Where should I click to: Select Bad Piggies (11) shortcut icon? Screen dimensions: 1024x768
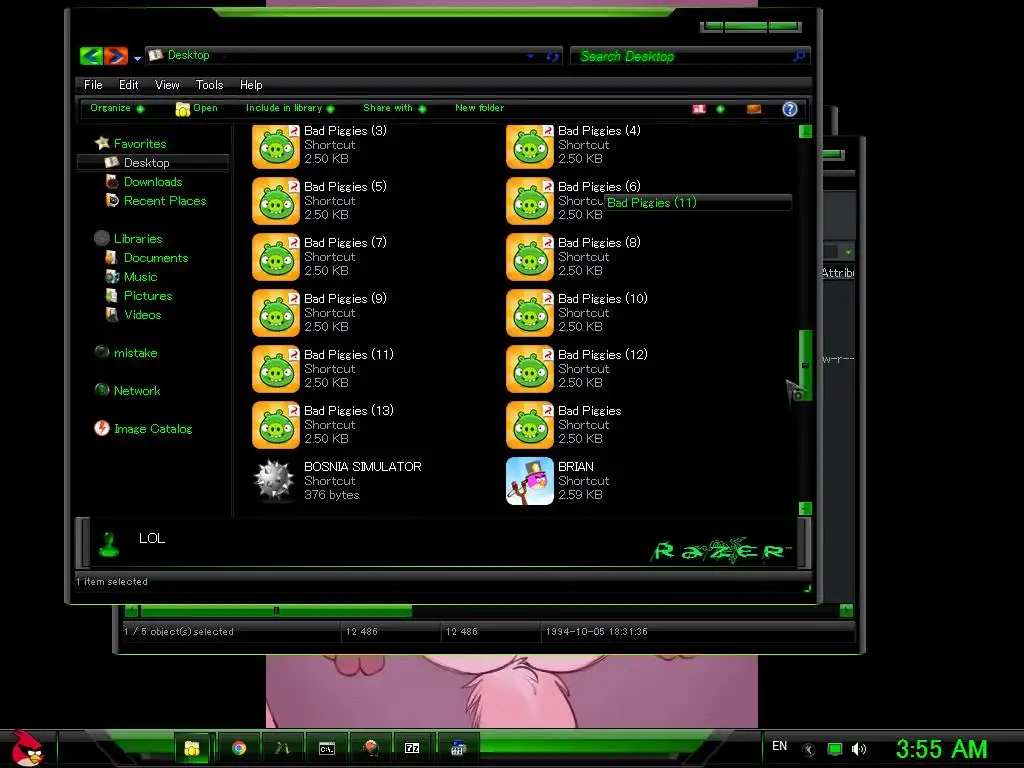pos(276,370)
